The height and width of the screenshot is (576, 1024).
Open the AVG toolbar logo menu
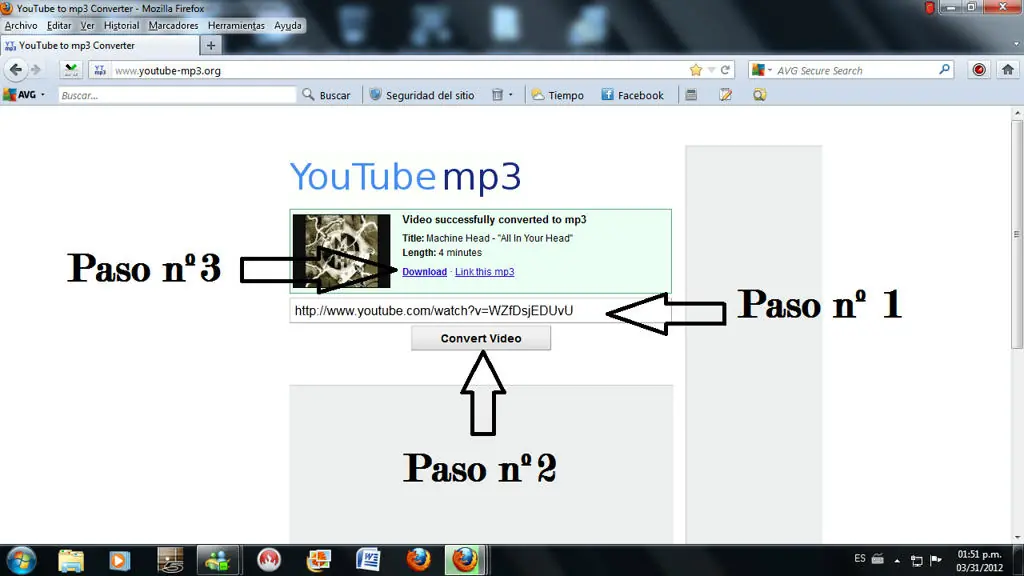[25, 95]
